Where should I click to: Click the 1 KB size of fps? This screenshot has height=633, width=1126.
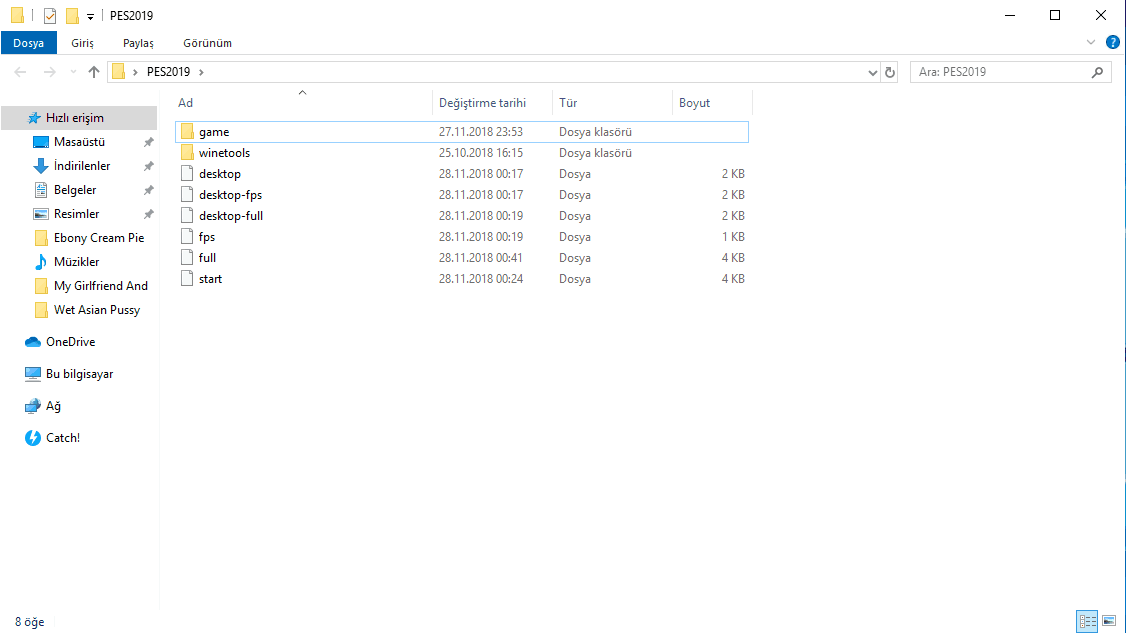pos(732,236)
